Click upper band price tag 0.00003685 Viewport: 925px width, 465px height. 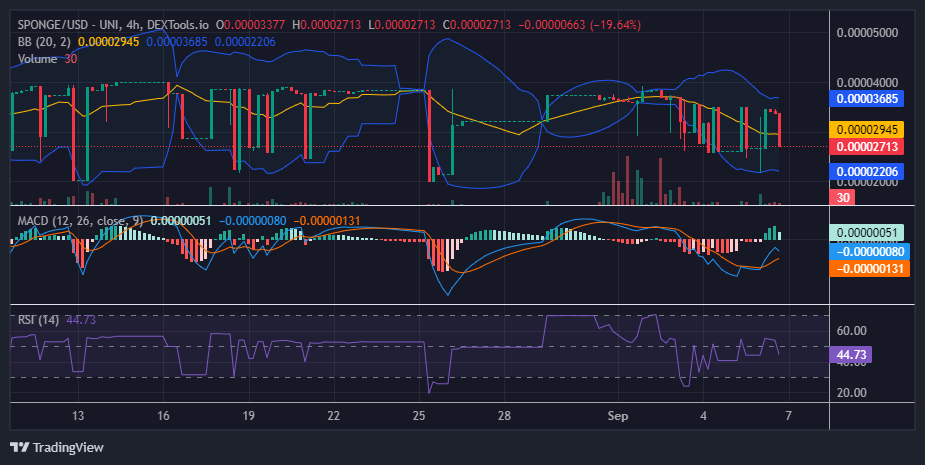867,99
